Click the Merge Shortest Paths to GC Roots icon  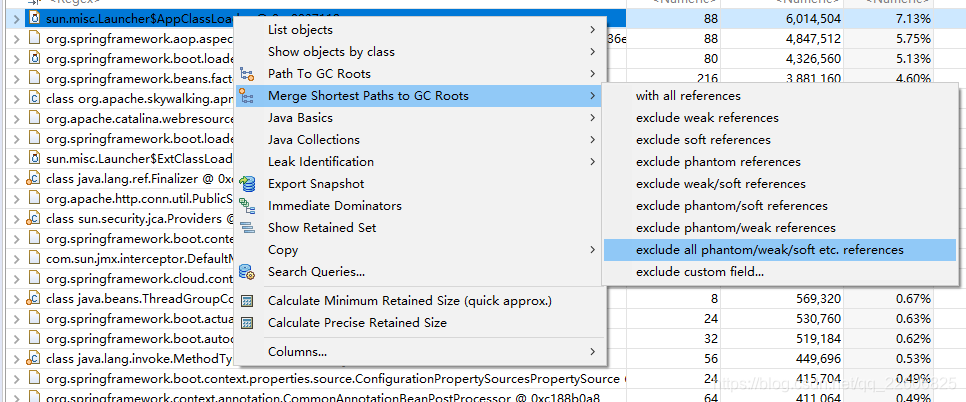click(246, 96)
